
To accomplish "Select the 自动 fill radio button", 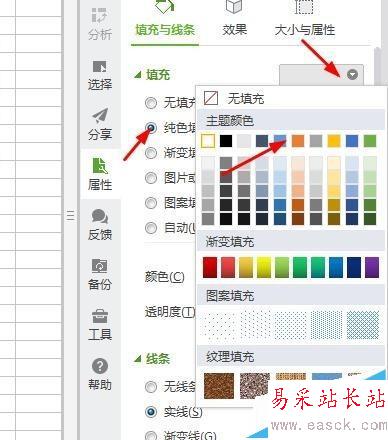I will (151, 228).
